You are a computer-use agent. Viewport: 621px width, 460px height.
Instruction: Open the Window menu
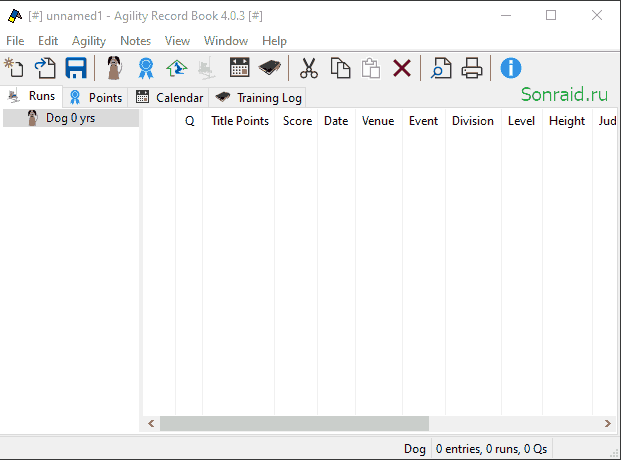point(226,41)
